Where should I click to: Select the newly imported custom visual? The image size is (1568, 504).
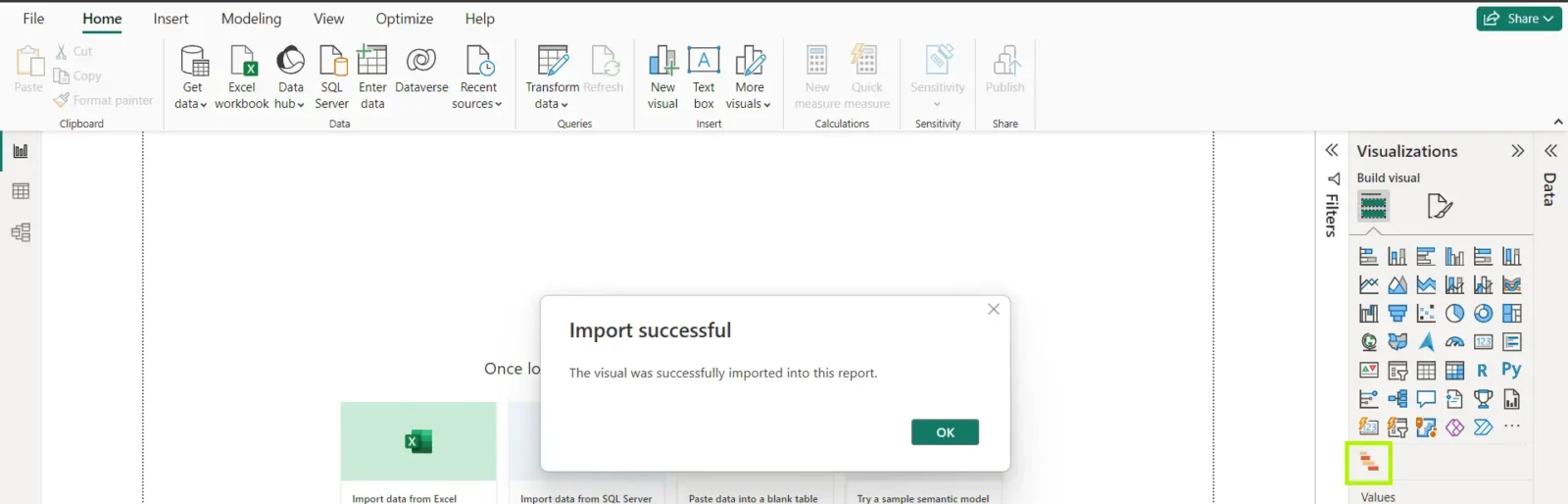[x=1369, y=463]
